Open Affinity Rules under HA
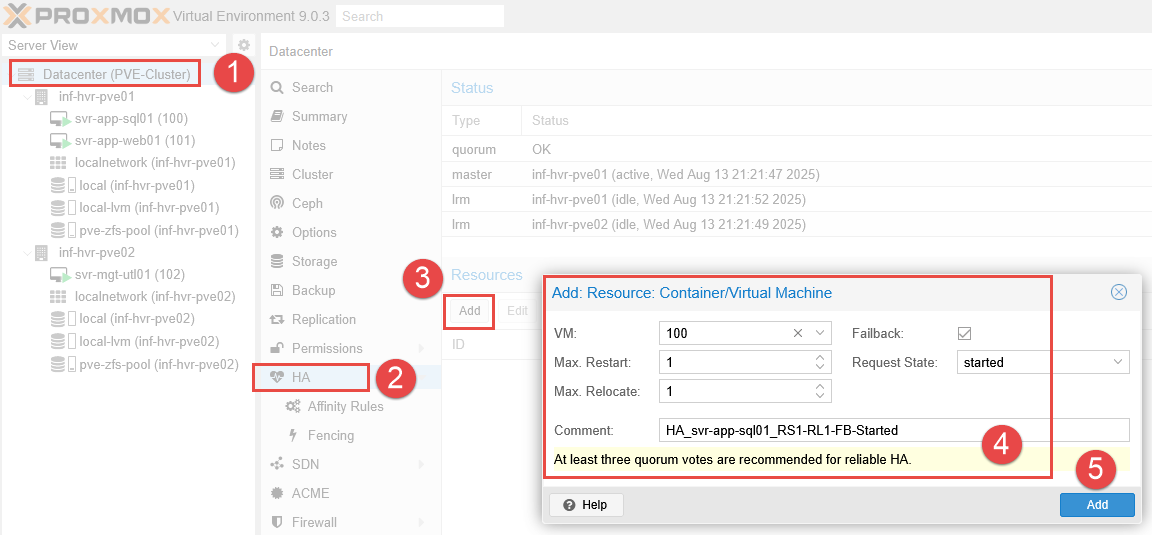The image size is (1152, 535). pos(345,406)
